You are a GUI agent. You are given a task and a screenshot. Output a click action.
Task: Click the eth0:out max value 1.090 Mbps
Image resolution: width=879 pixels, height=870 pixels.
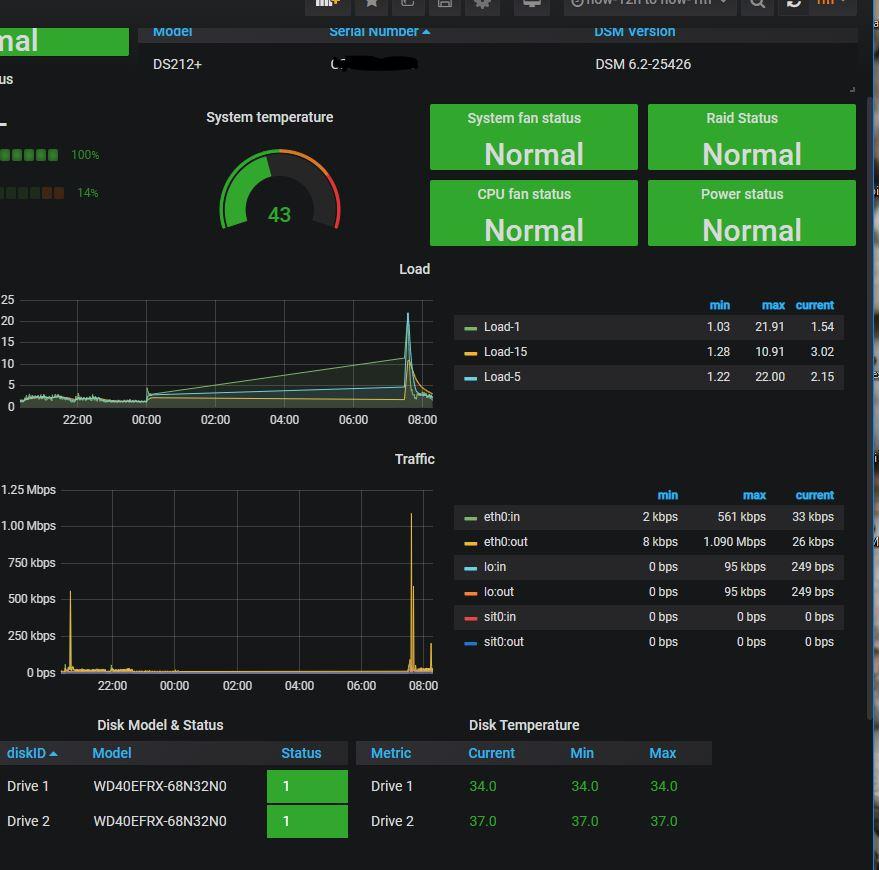pyautogui.click(x=734, y=542)
